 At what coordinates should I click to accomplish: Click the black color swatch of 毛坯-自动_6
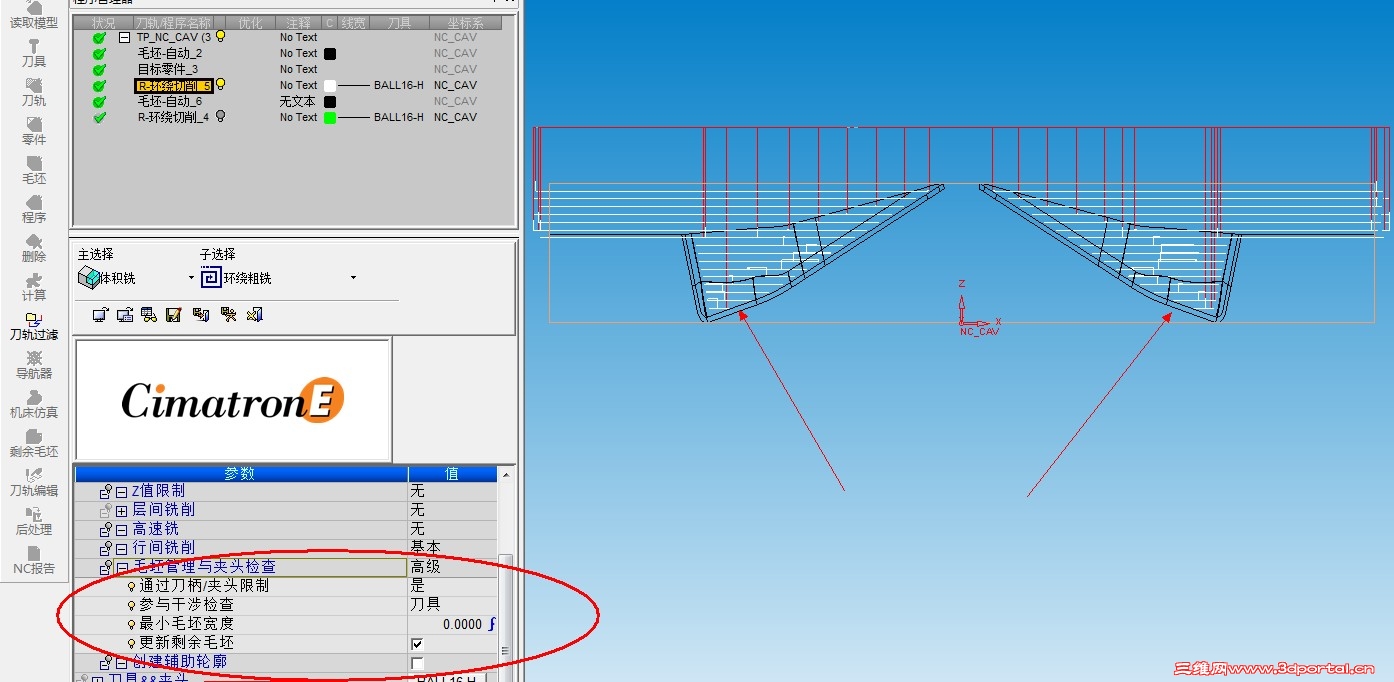330,102
